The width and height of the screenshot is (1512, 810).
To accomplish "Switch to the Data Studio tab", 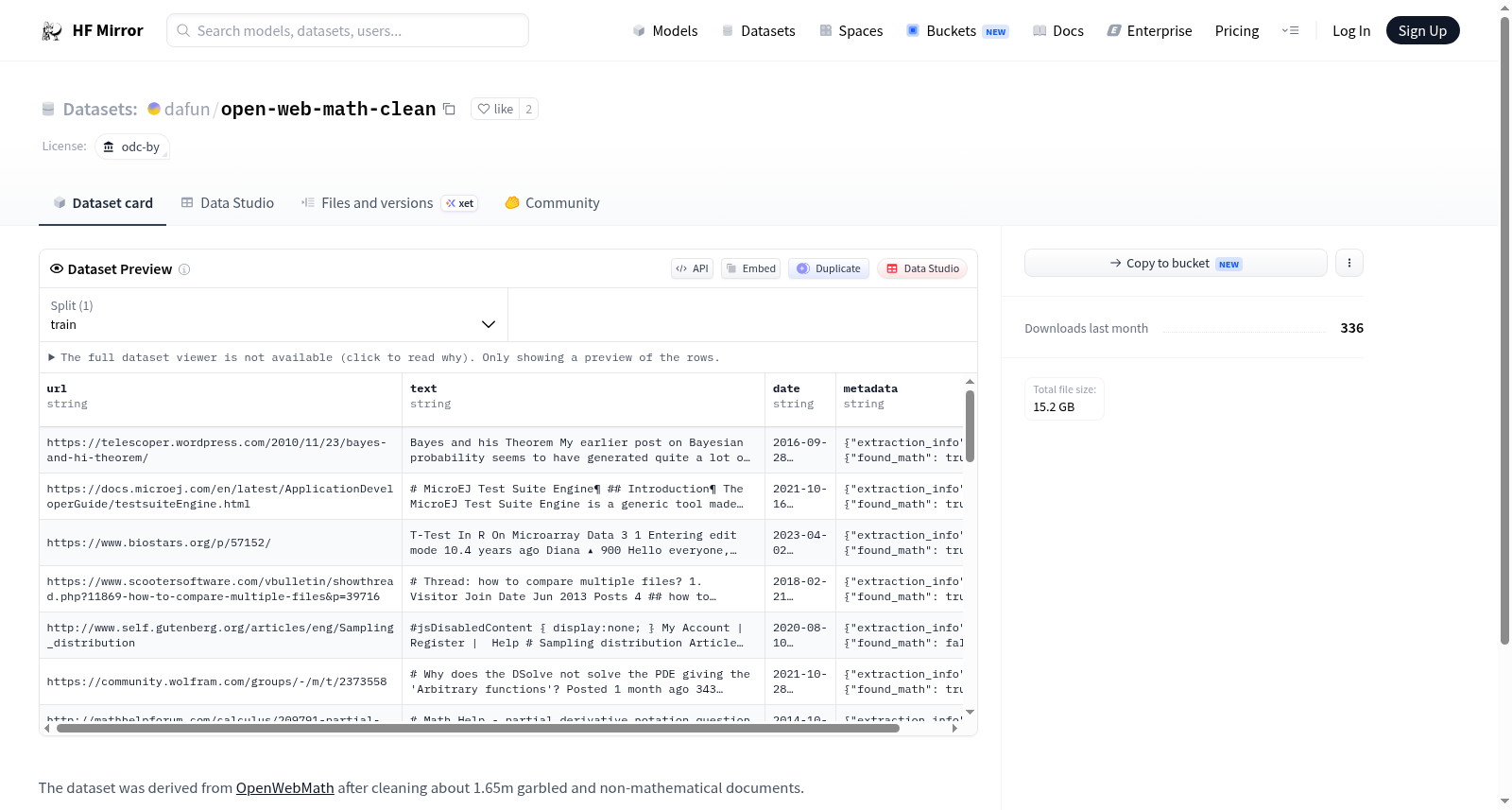I will tap(228, 203).
